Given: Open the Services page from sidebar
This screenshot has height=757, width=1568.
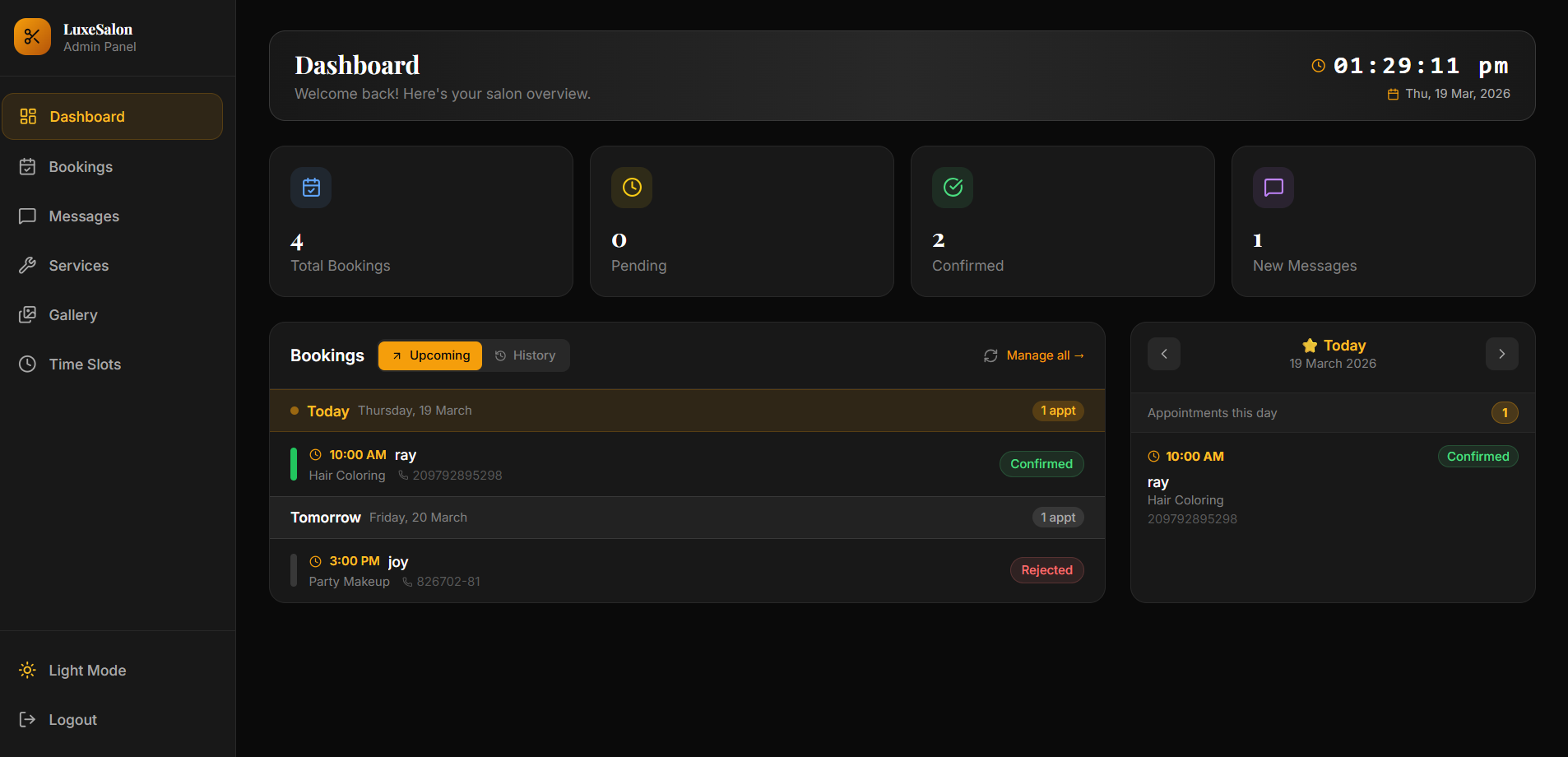Looking at the screenshot, I should pos(79,266).
